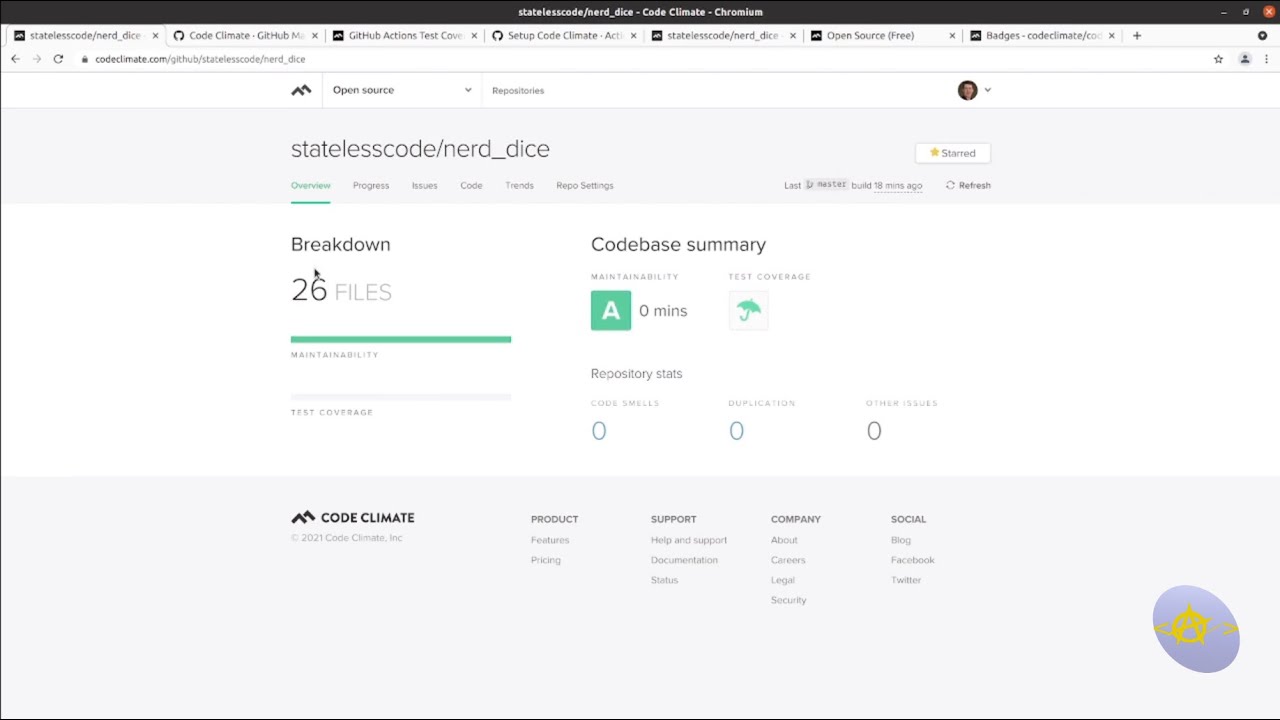Click the other issues count of 0
Viewport: 1280px width, 720px height.
tap(874, 431)
